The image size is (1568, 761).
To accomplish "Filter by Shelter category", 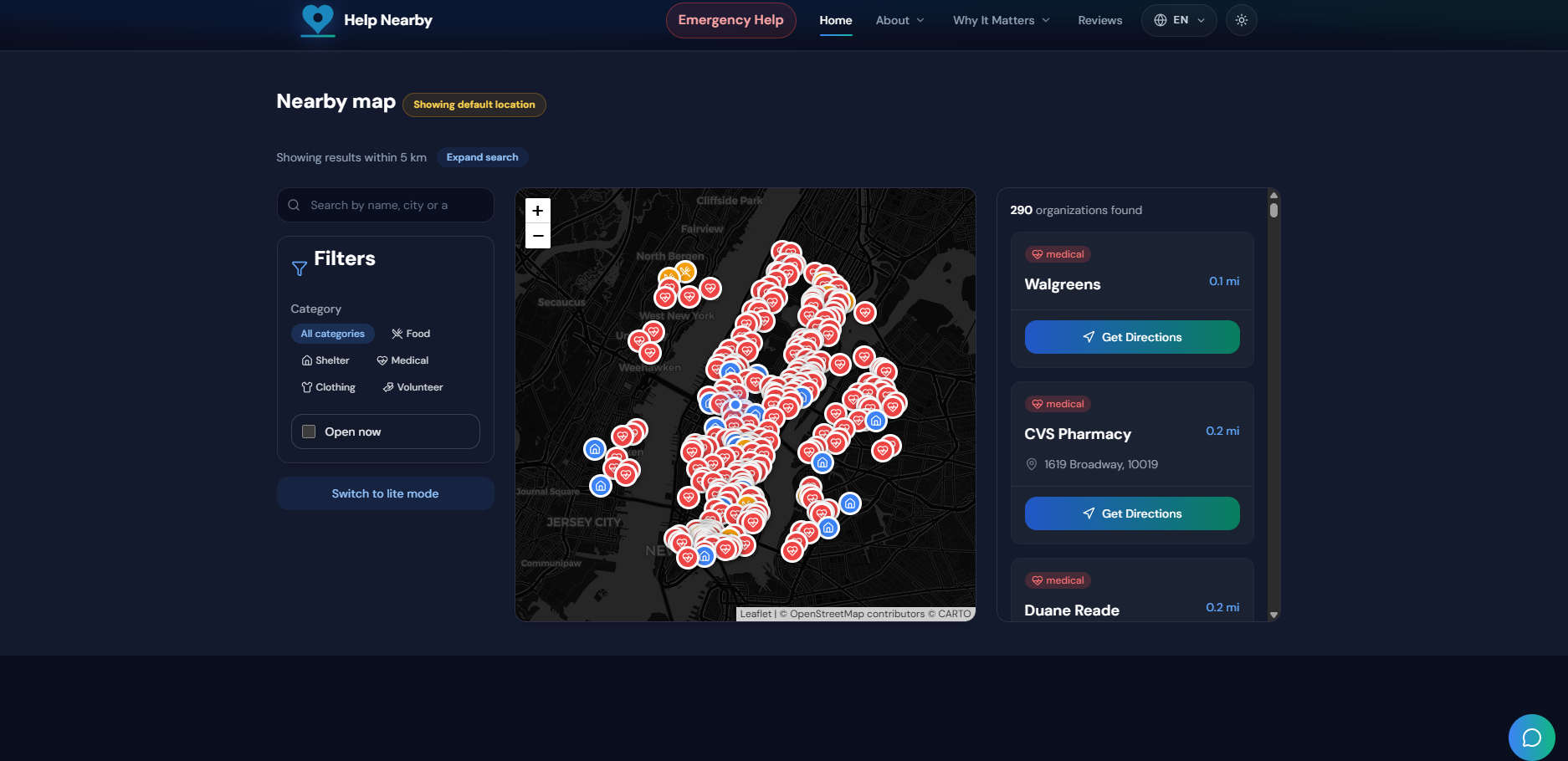I will click(325, 360).
